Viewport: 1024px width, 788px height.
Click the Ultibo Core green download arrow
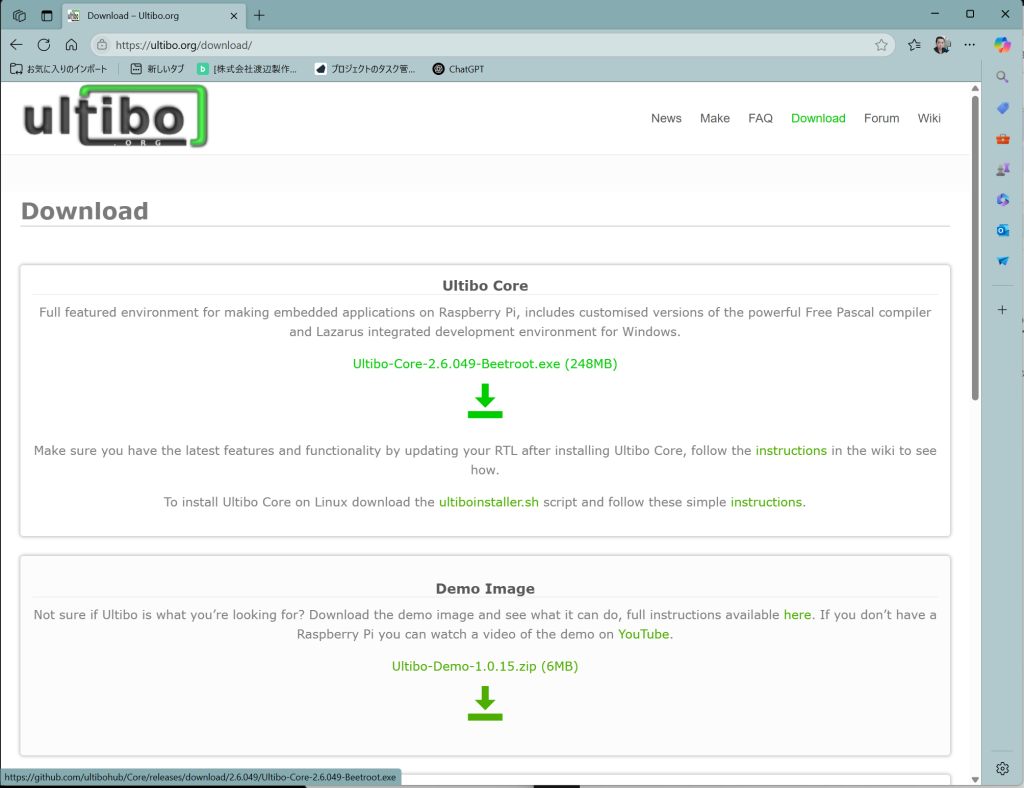coord(485,400)
